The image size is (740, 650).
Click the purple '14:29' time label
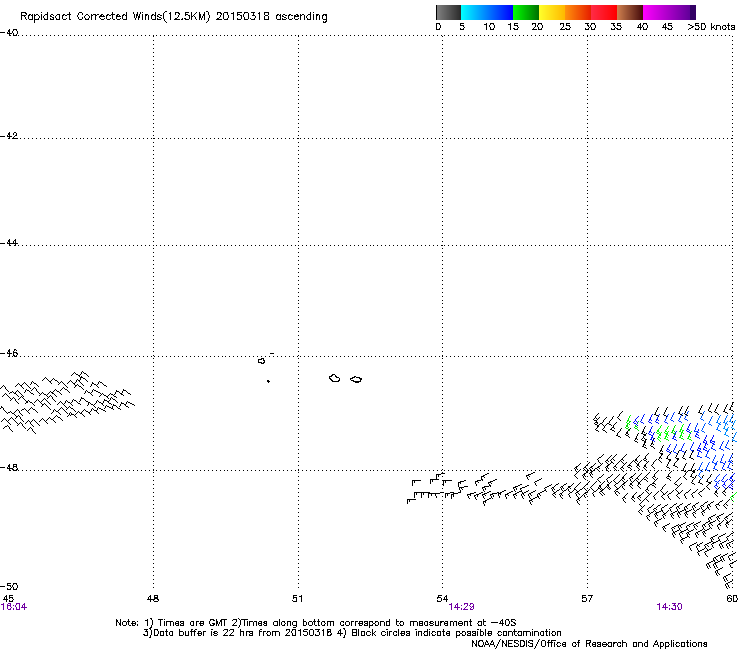(462, 607)
